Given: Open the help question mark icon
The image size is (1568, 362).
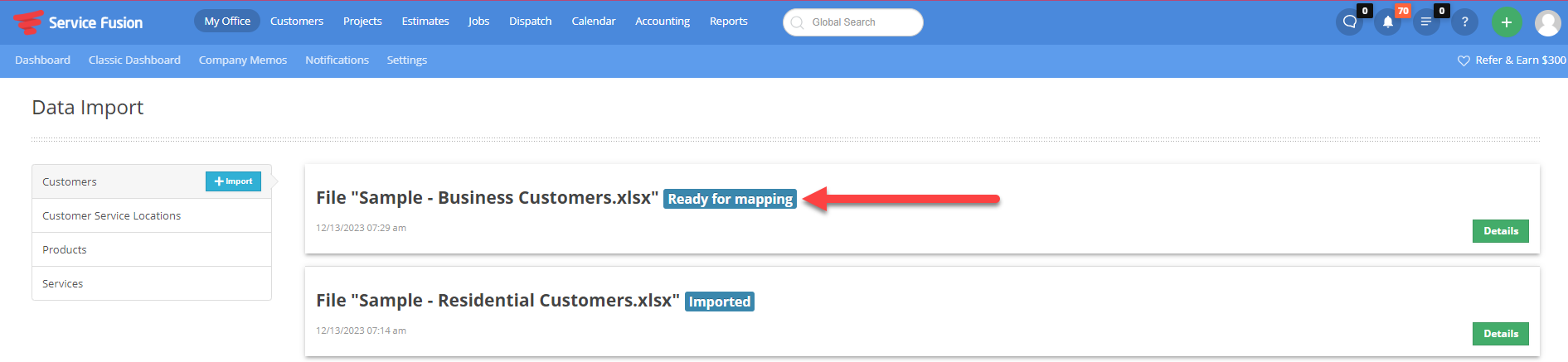Looking at the screenshot, I should [x=1464, y=22].
